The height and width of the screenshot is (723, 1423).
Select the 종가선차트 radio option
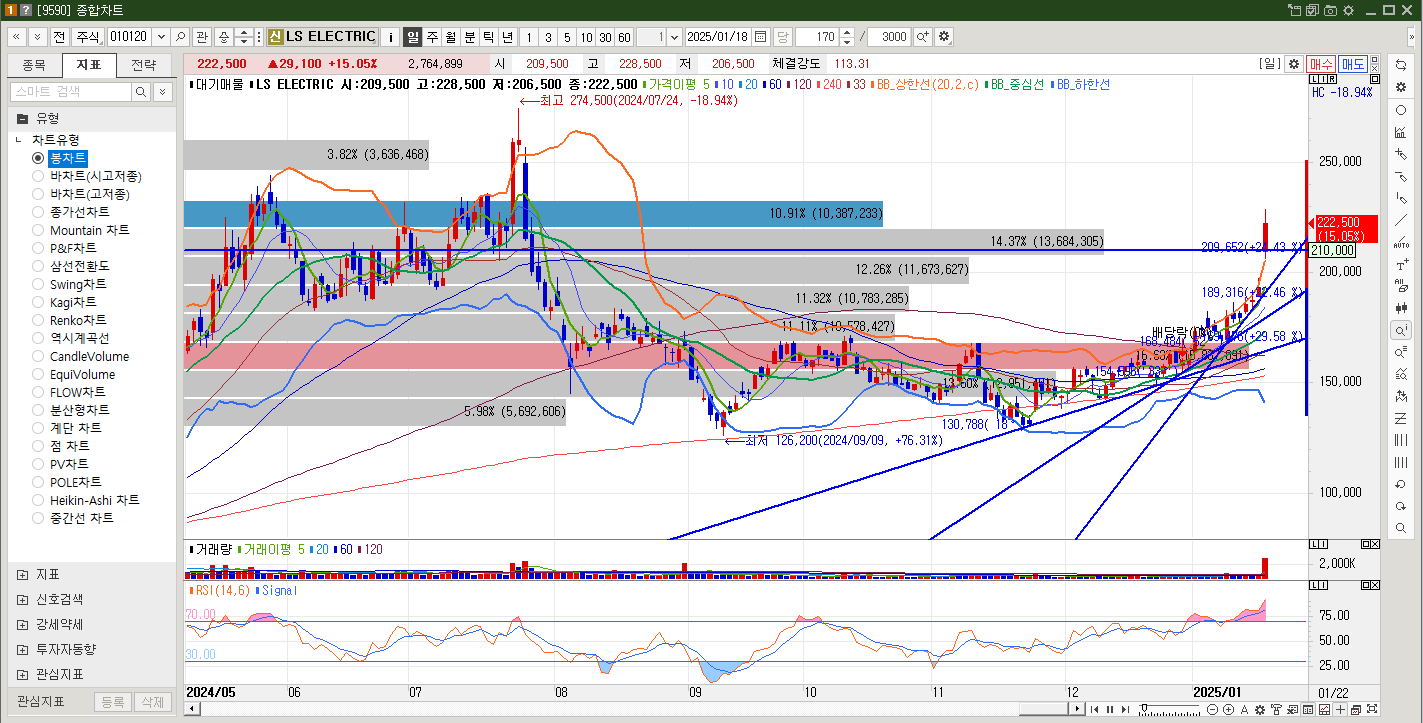coord(38,212)
